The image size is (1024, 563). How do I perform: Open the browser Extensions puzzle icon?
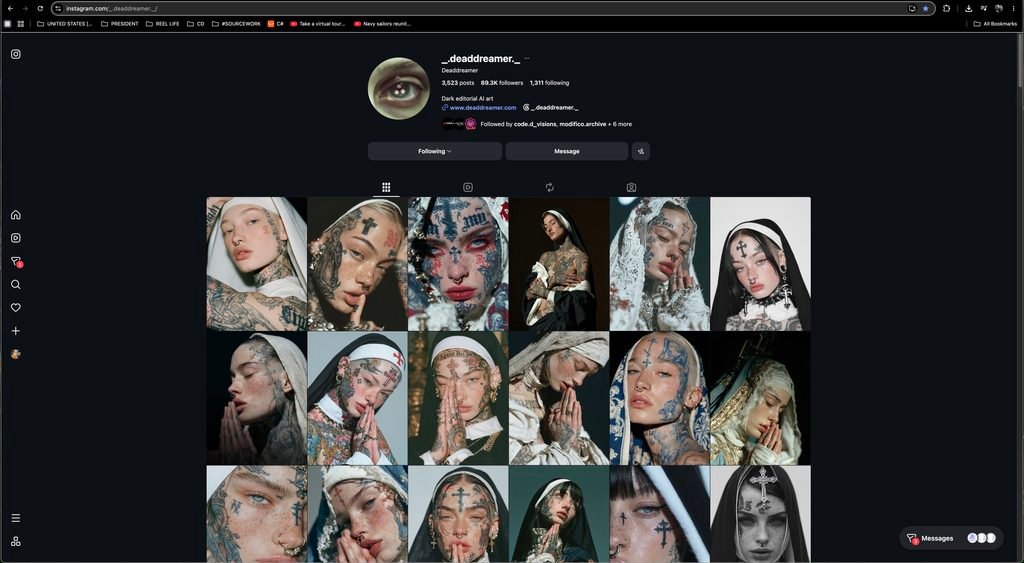[x=946, y=8]
